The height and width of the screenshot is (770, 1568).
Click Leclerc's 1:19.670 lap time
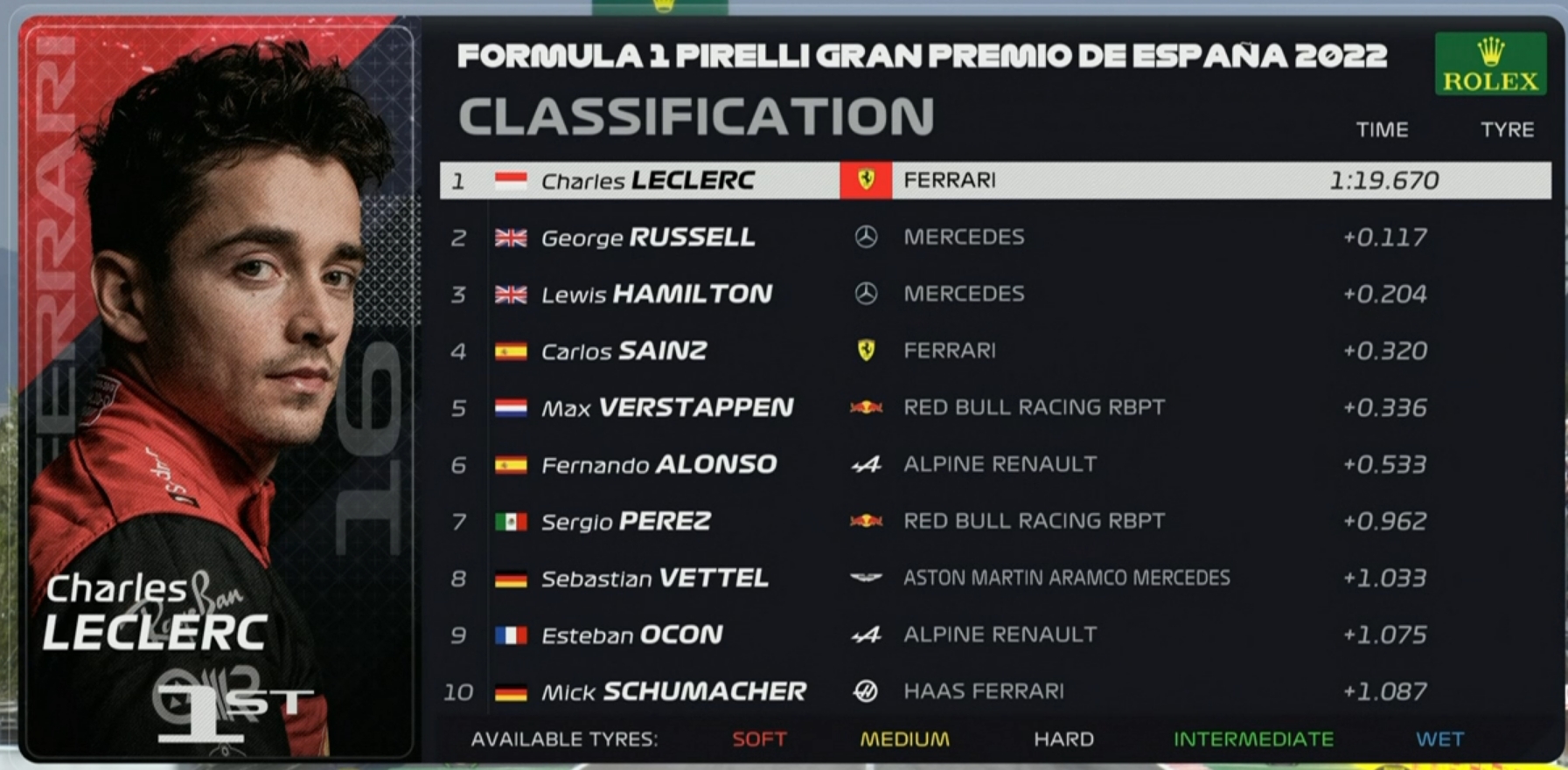[1383, 180]
